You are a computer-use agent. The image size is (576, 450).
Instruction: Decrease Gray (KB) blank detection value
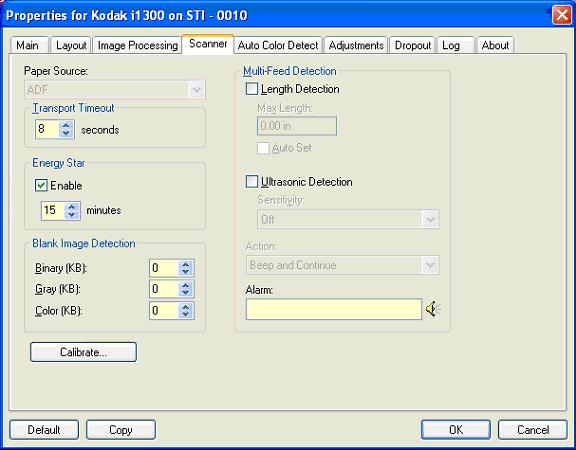coord(186,294)
